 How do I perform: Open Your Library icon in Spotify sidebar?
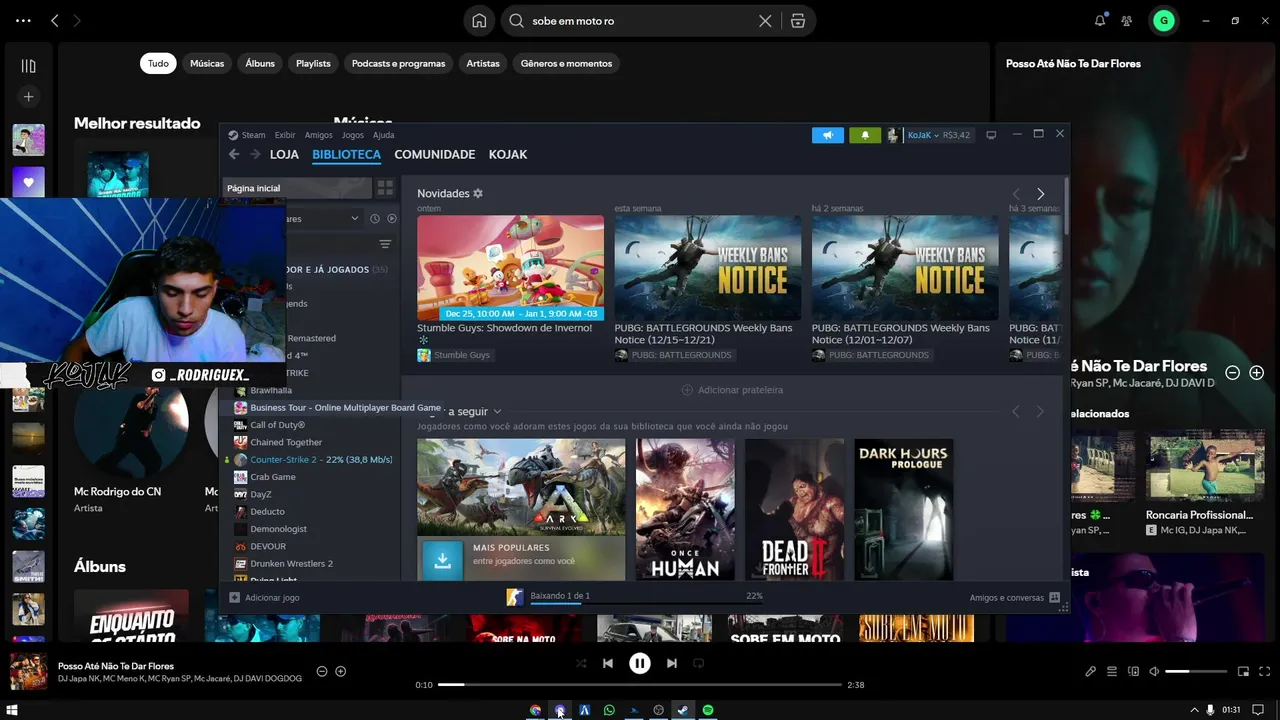28,66
